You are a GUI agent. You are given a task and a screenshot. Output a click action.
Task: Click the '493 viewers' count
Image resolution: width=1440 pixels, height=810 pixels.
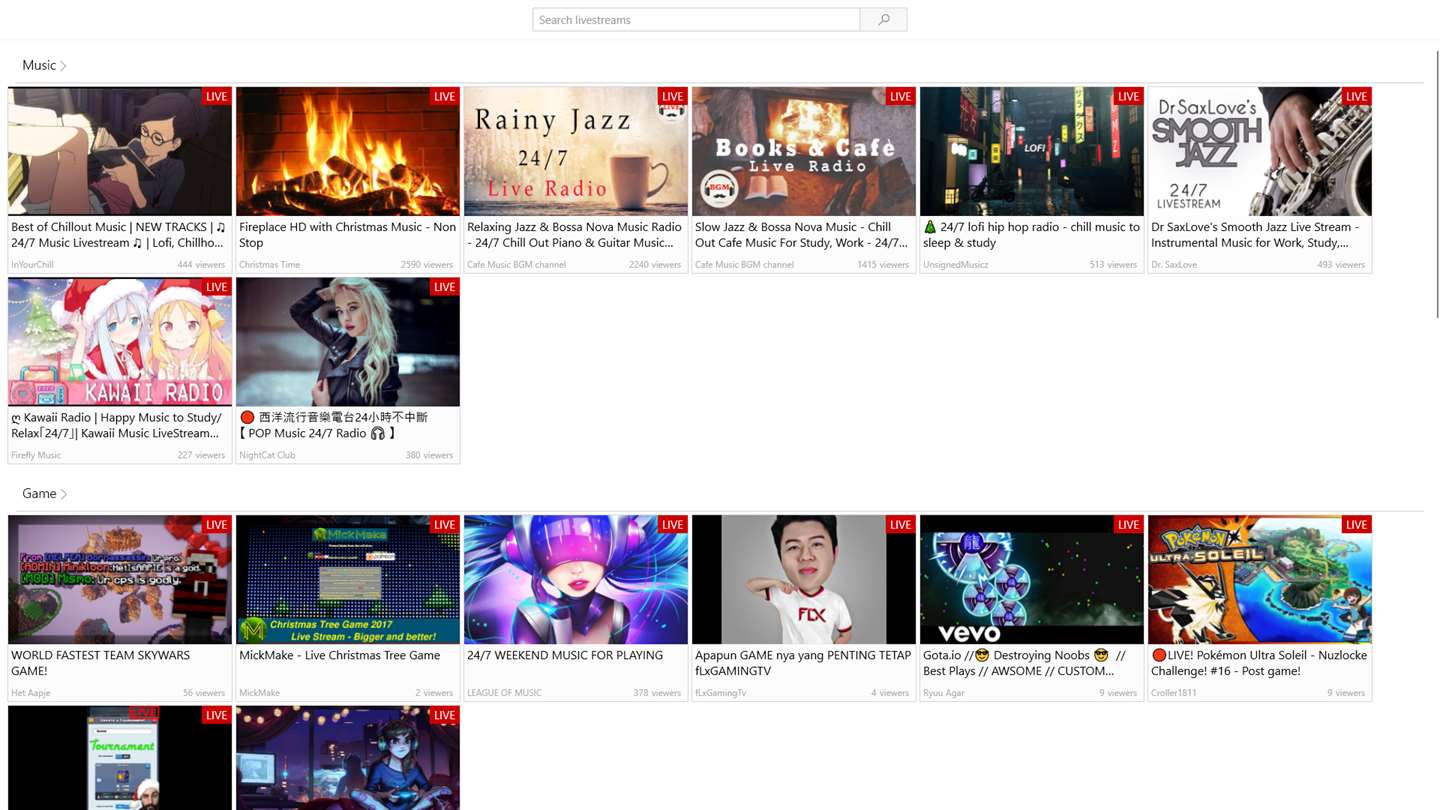pyautogui.click(x=1341, y=265)
